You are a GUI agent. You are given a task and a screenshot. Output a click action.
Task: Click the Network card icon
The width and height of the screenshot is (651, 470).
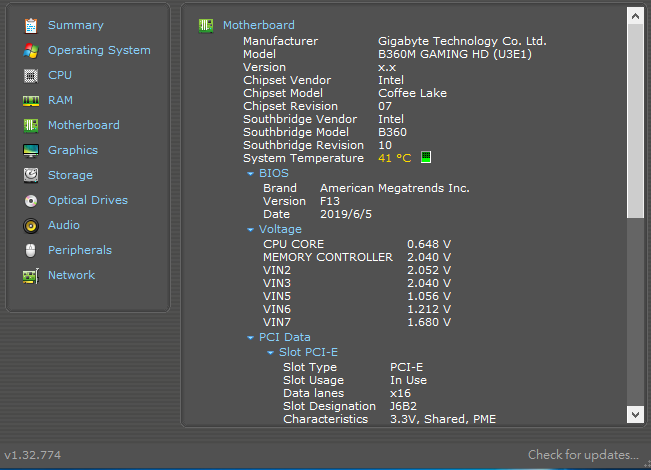(31, 276)
